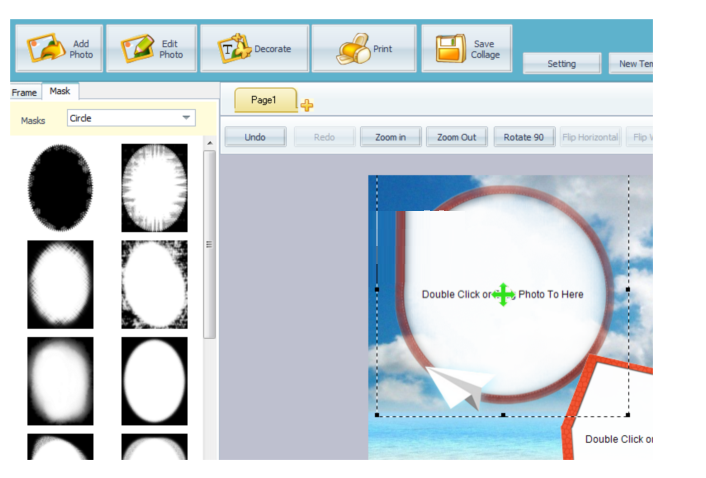Select the Mask tab

[x=60, y=91]
